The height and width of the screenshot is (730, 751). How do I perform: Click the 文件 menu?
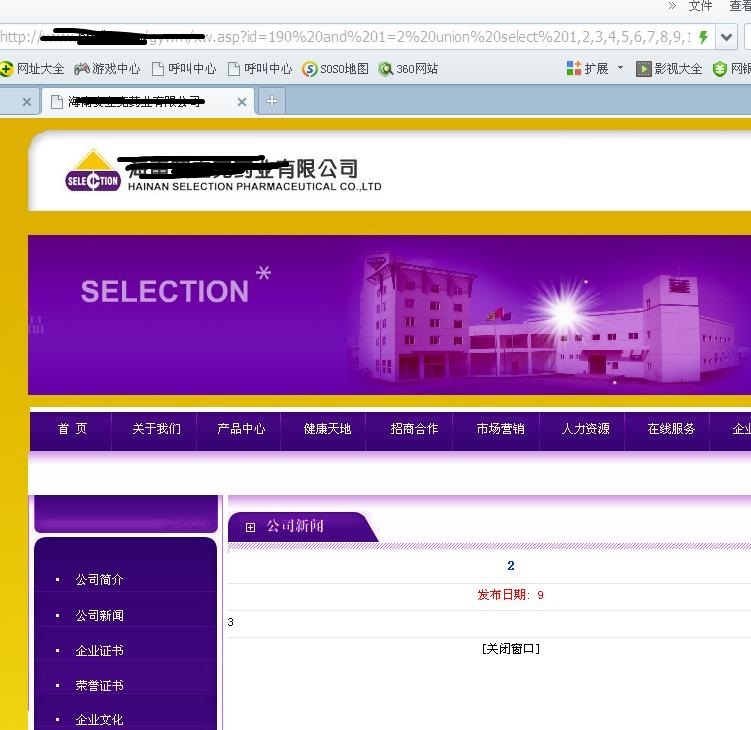click(700, 6)
